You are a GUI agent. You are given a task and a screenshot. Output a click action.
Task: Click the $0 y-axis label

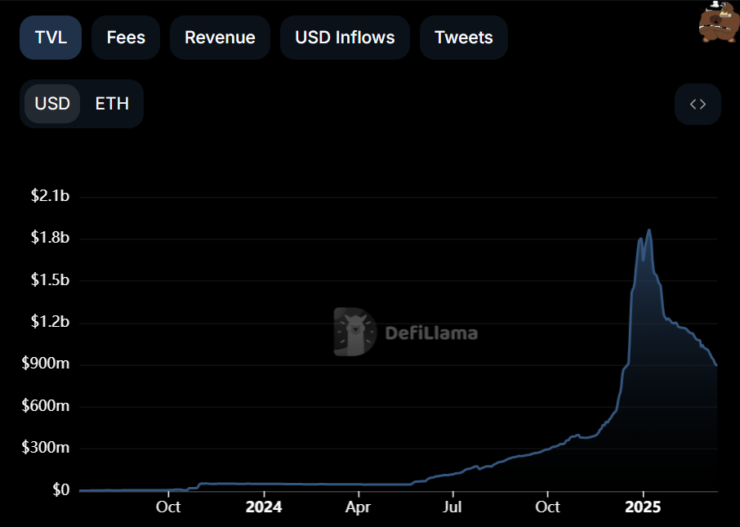pos(61,490)
